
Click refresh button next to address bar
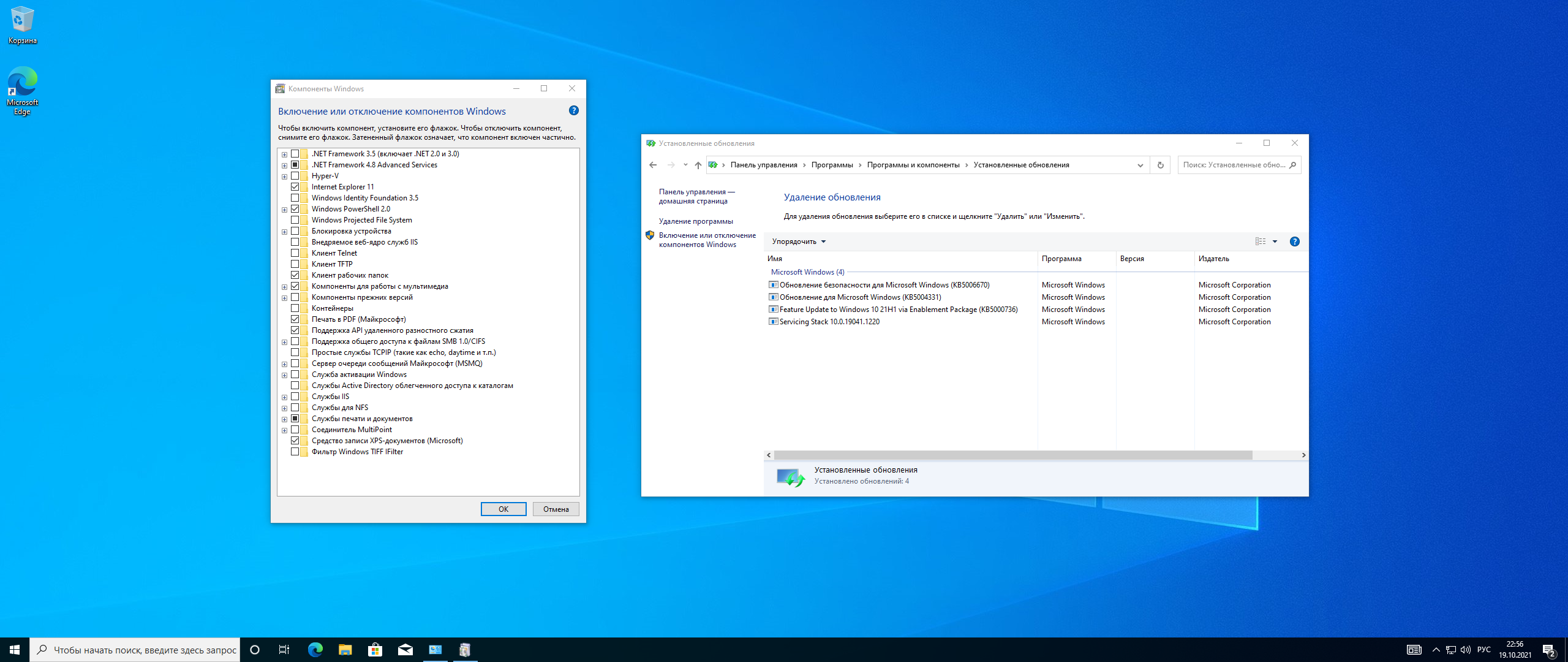1160,165
